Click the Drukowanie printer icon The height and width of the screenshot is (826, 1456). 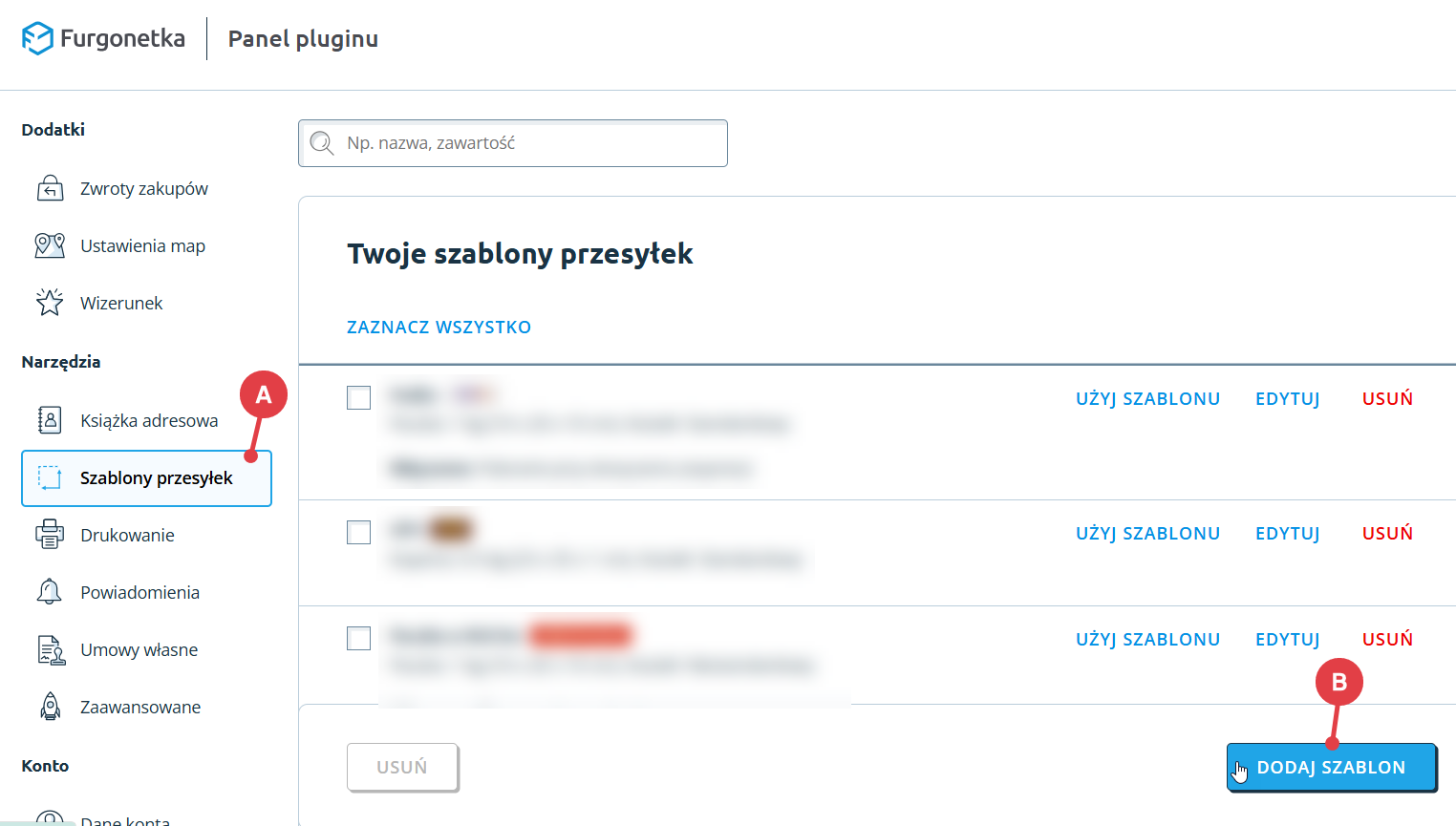(50, 535)
